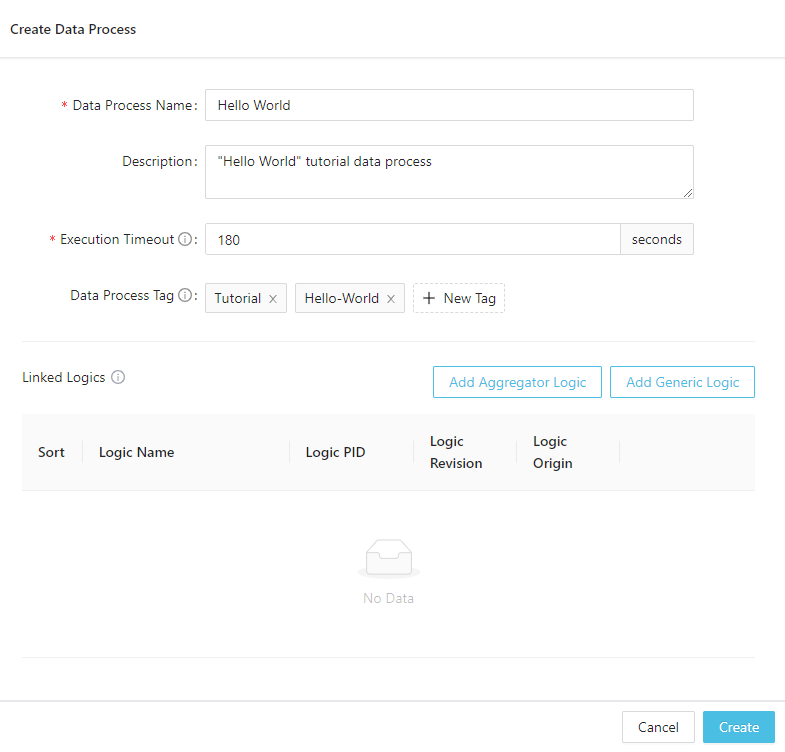The image size is (785, 752).
Task: Add a new tag with New Tag
Action: tap(459, 298)
